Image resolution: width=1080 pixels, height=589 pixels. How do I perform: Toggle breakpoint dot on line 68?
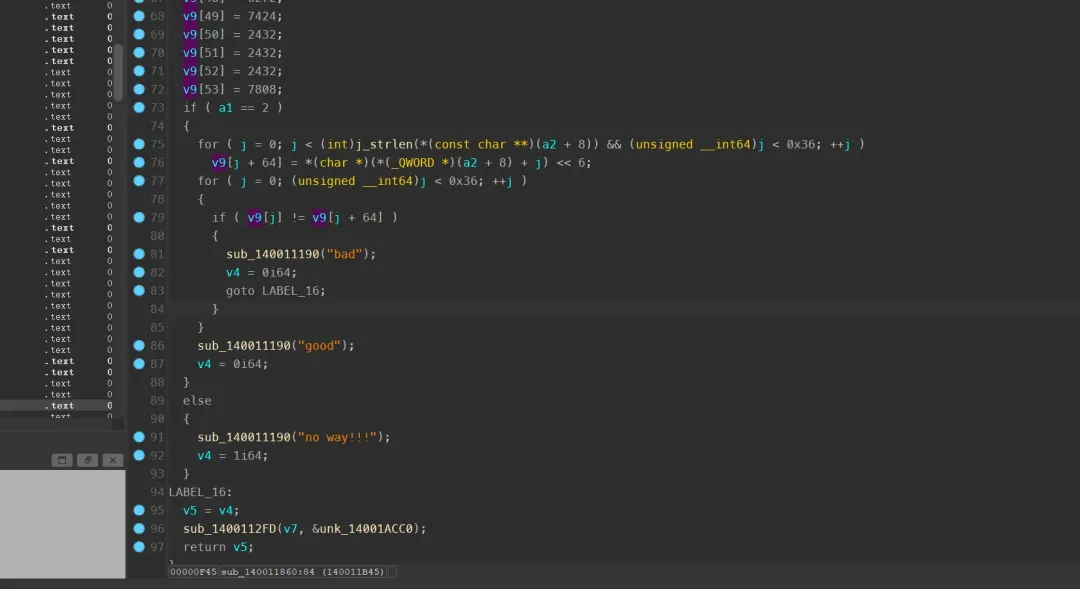point(139,16)
